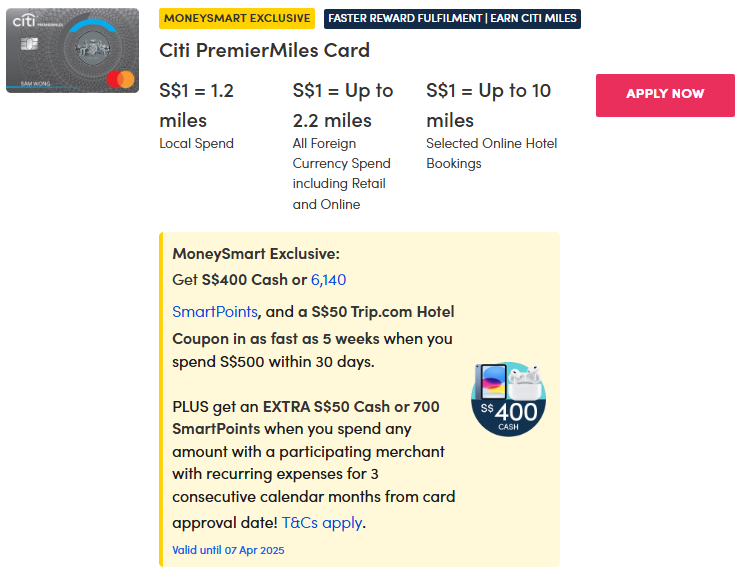Click the Citi PremierMiles card image
The height and width of the screenshot is (579, 737).
(72, 50)
